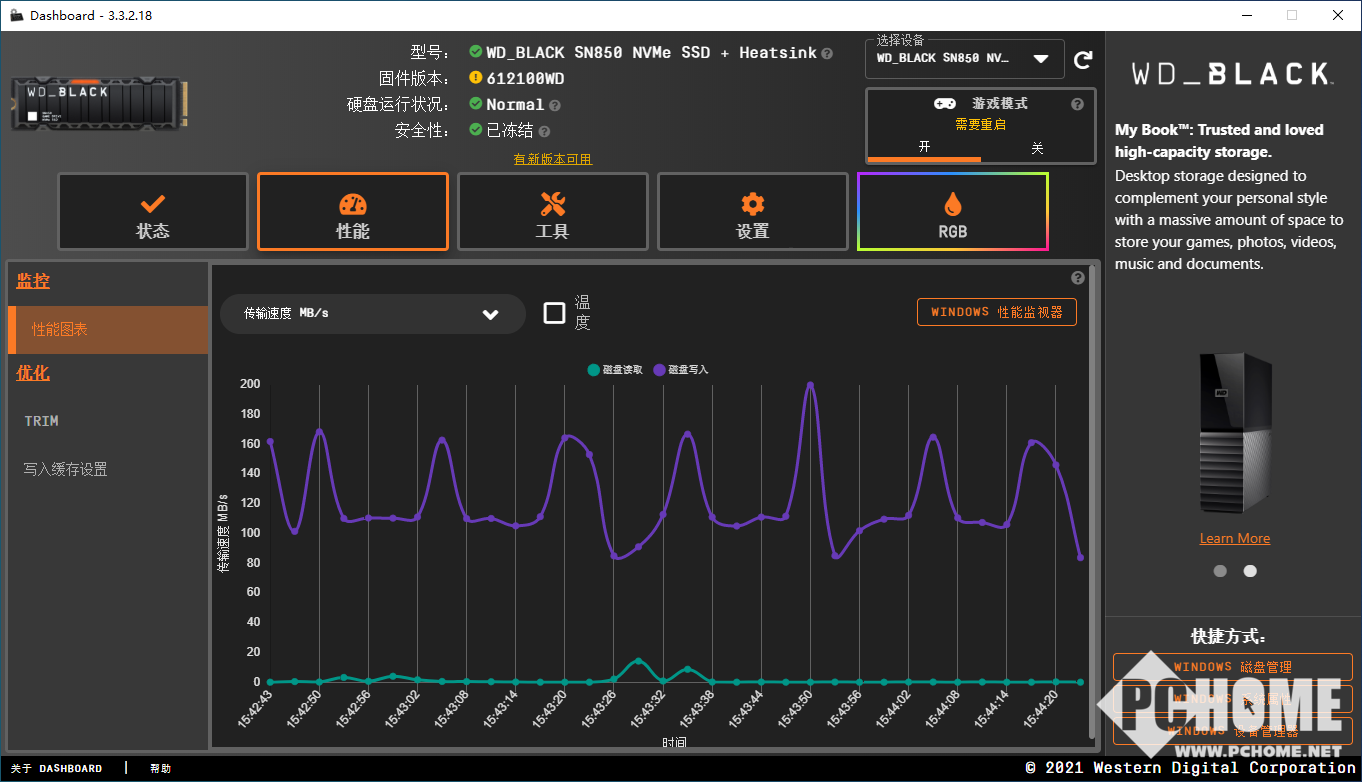Viewport: 1362px width, 782px height.
Task: Turn game mode 关
Action: 1037,148
